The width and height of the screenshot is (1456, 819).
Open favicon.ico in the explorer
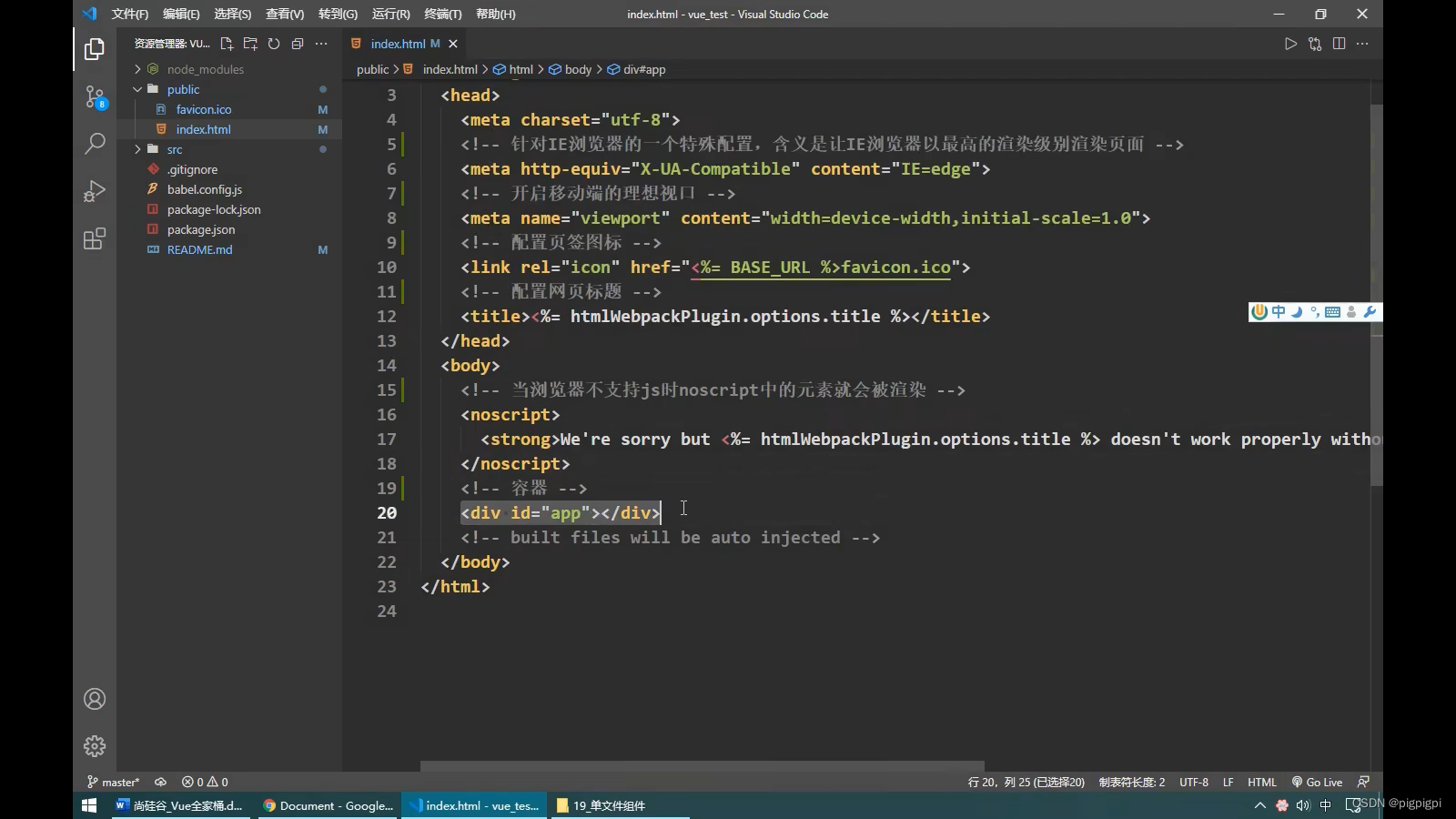227,109
